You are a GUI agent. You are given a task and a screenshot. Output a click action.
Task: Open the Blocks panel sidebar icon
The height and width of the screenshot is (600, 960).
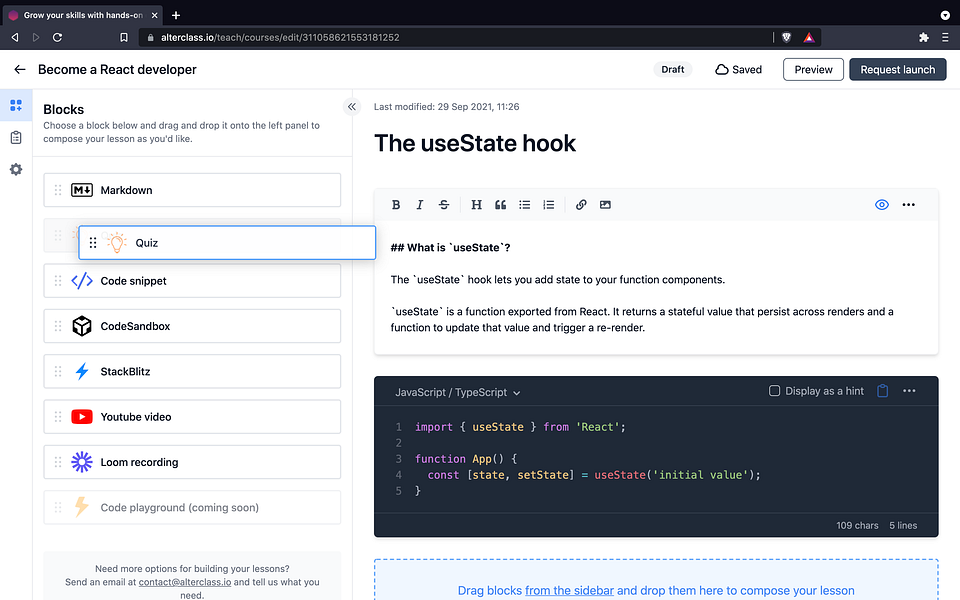pos(16,105)
